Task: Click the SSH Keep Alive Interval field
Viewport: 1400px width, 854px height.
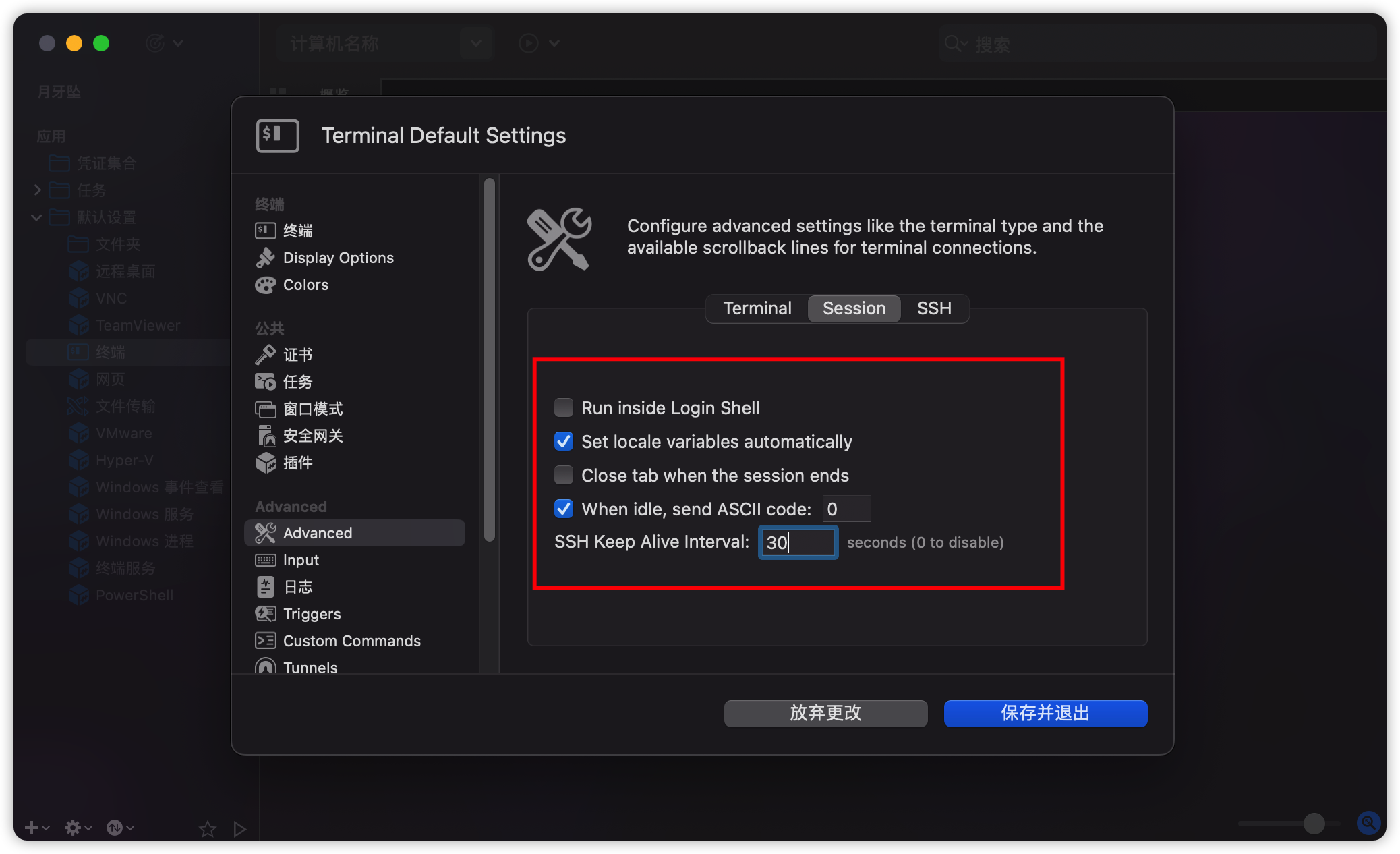Action: [x=798, y=542]
